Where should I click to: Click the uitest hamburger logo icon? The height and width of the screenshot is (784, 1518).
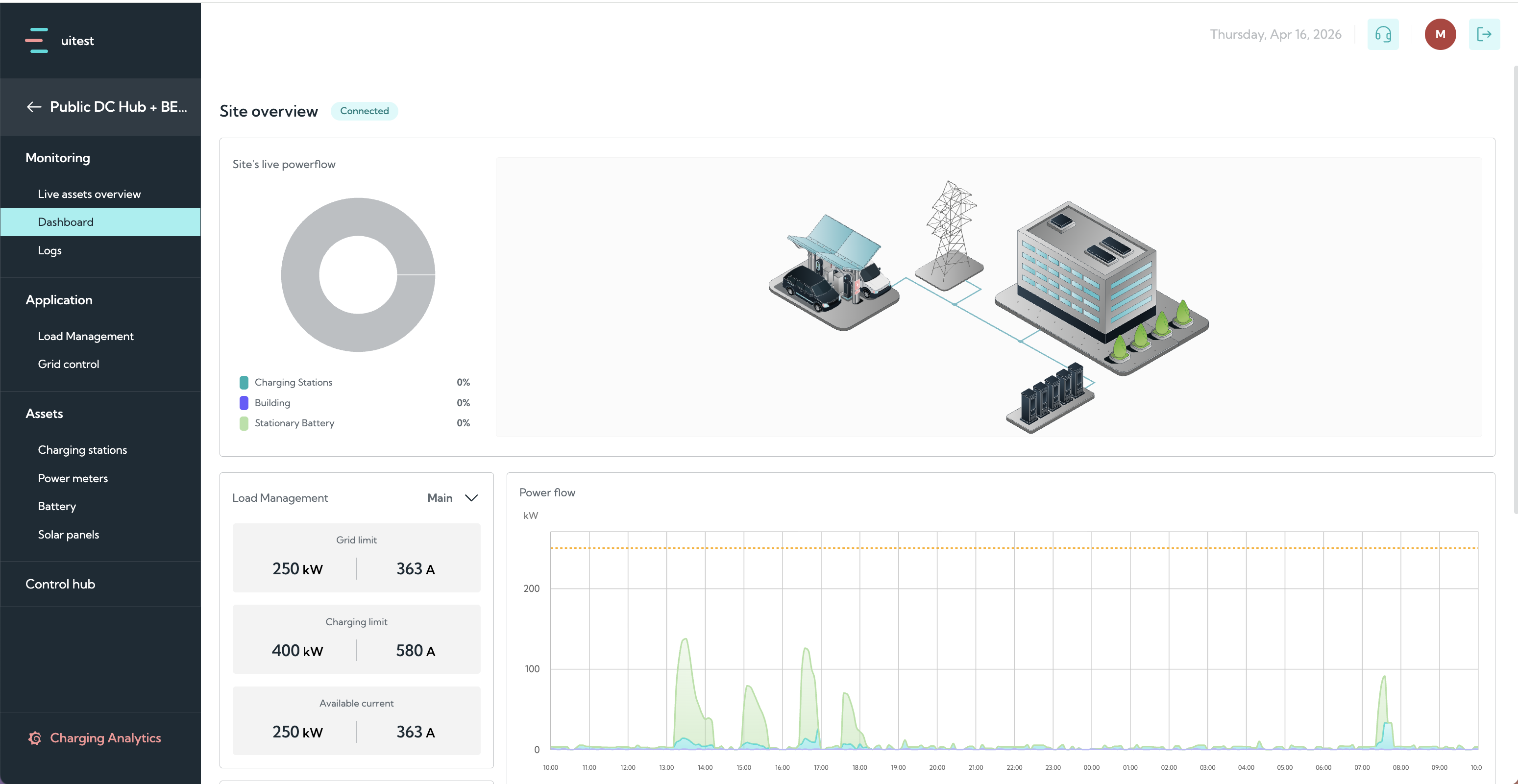tap(37, 40)
